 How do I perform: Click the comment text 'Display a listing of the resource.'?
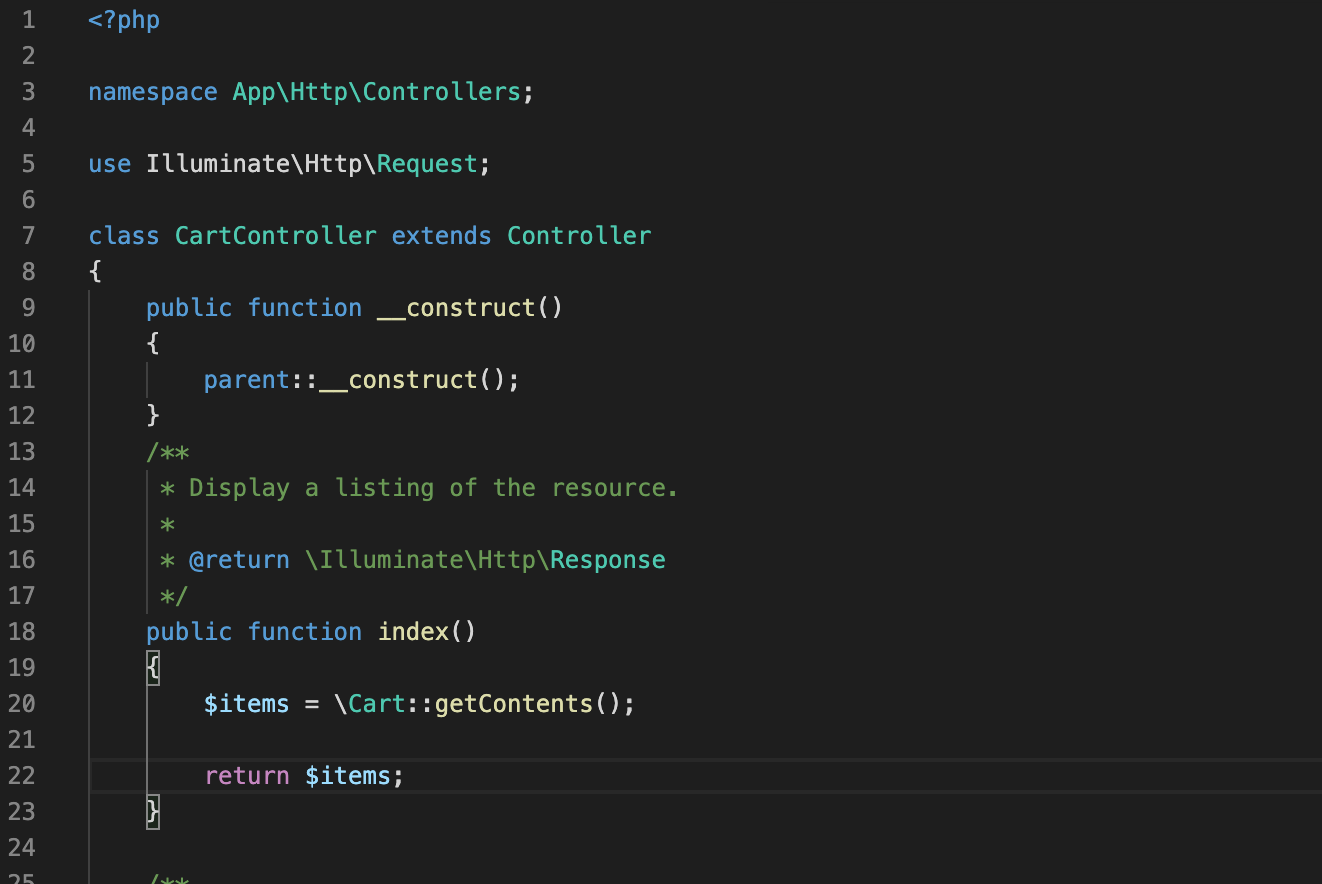tap(434, 488)
